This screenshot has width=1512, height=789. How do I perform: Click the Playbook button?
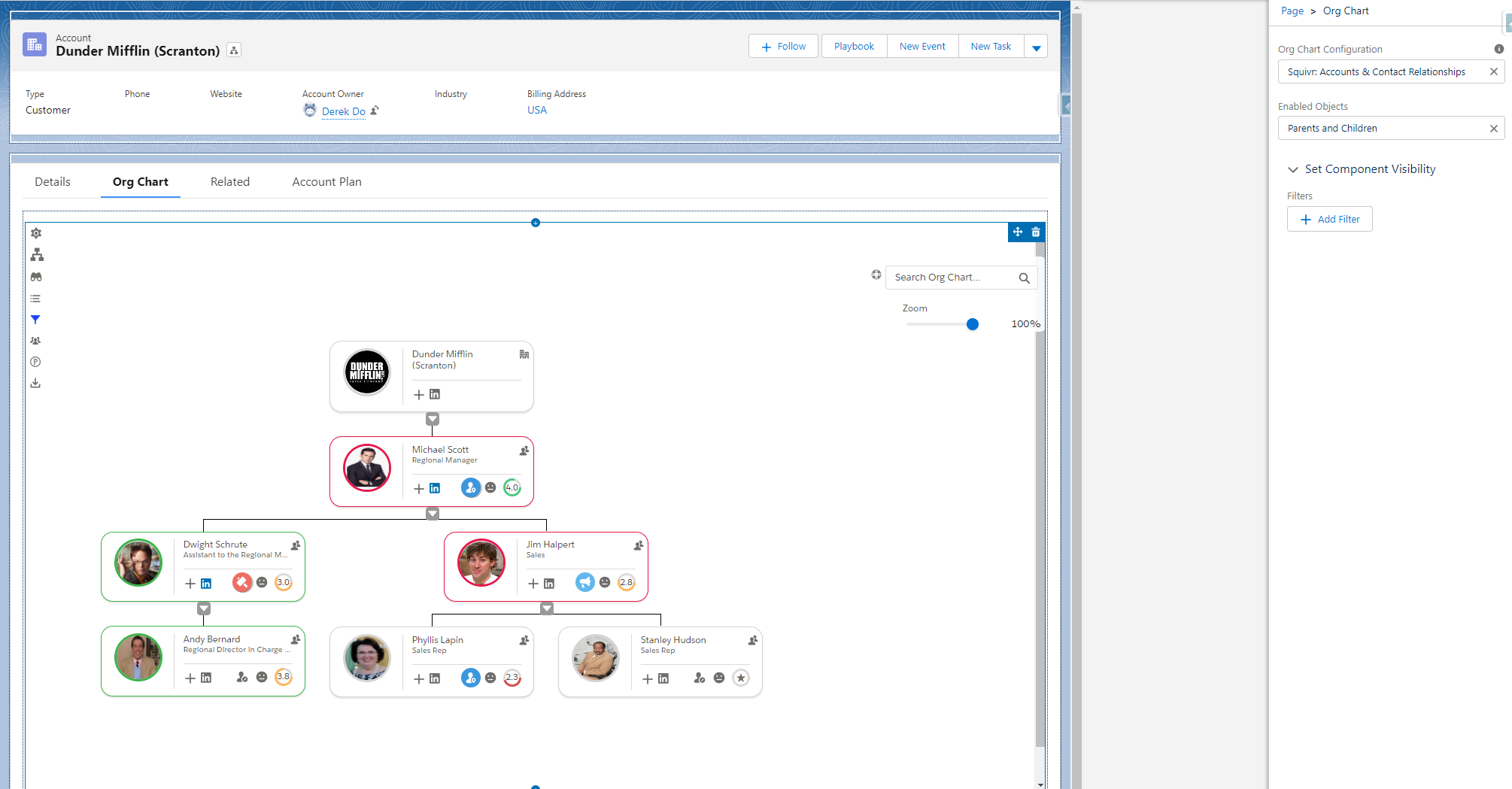[854, 47]
